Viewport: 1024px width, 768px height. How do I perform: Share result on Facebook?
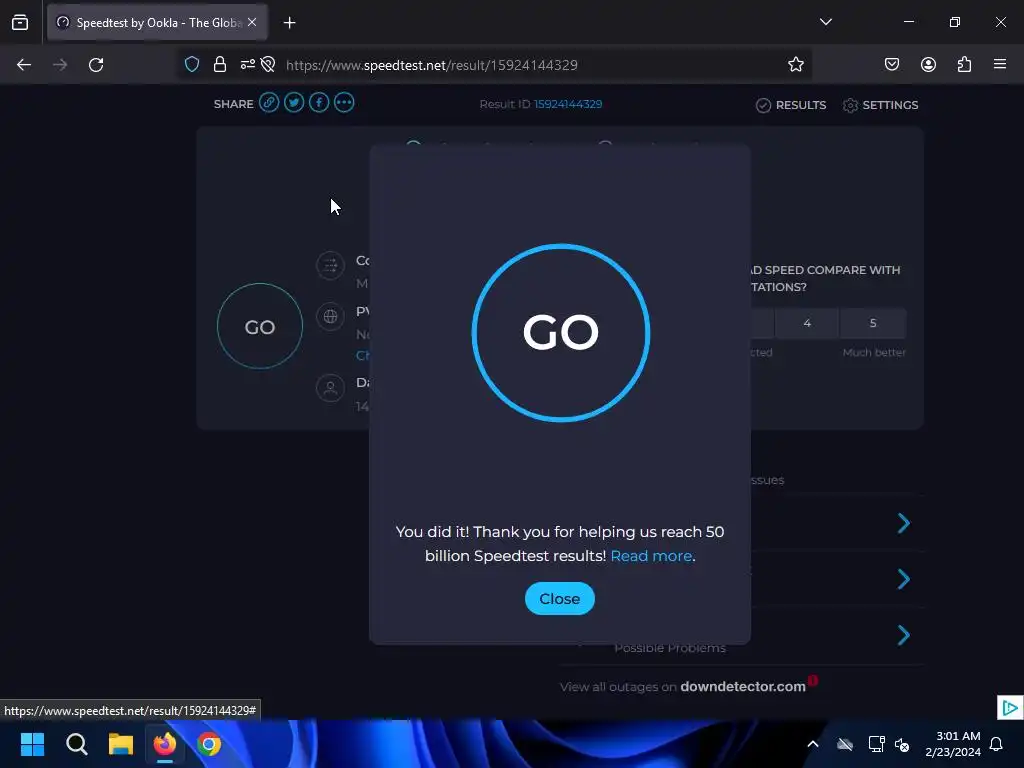click(319, 103)
